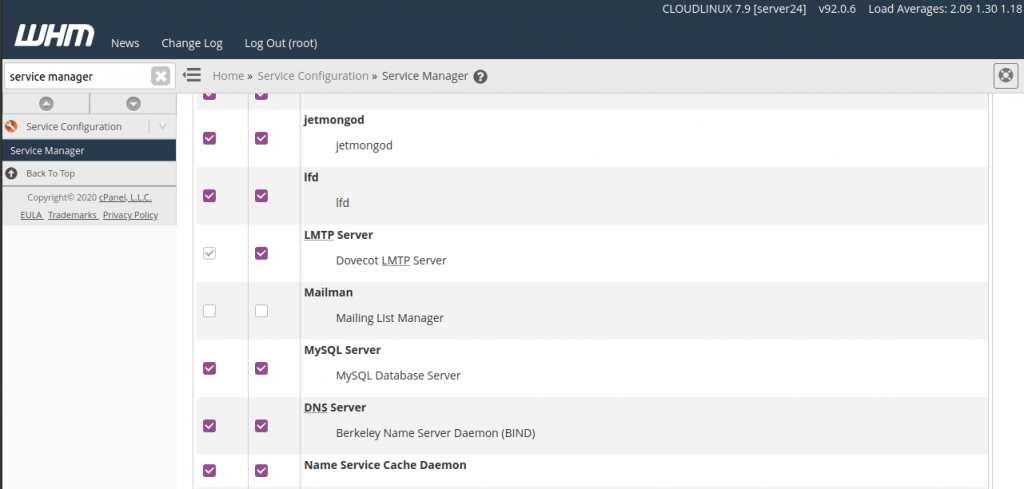
Task: Toggle the second LMTP Server checkbox
Action: click(x=261, y=253)
